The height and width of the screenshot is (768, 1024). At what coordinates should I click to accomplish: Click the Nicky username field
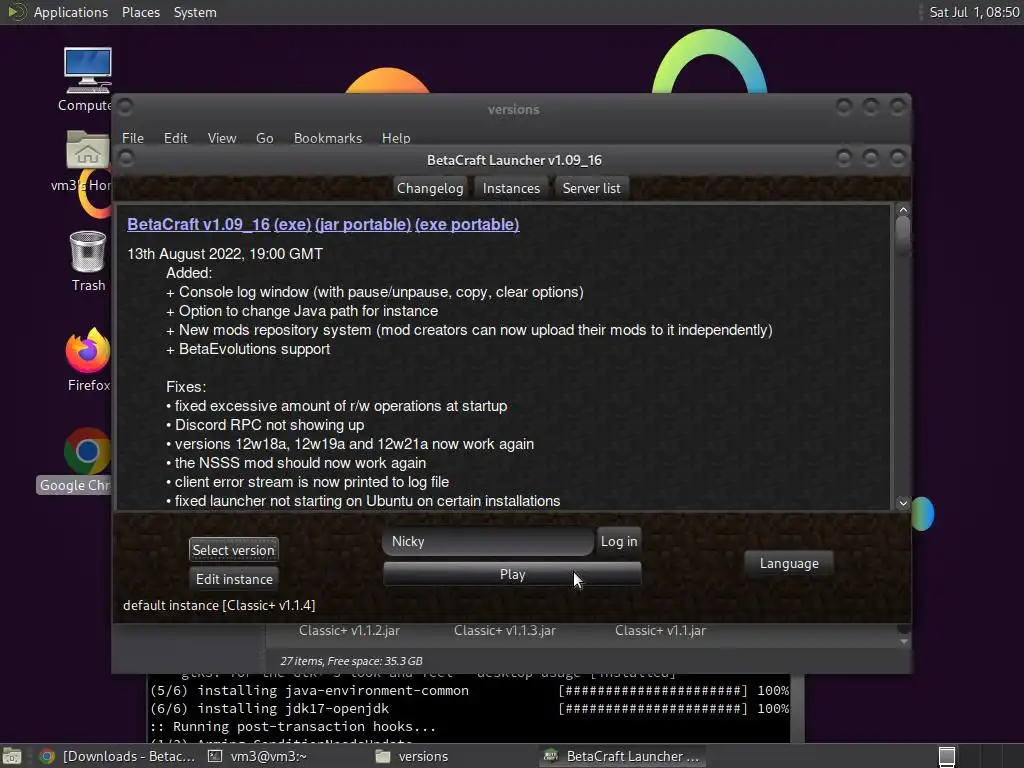(488, 541)
